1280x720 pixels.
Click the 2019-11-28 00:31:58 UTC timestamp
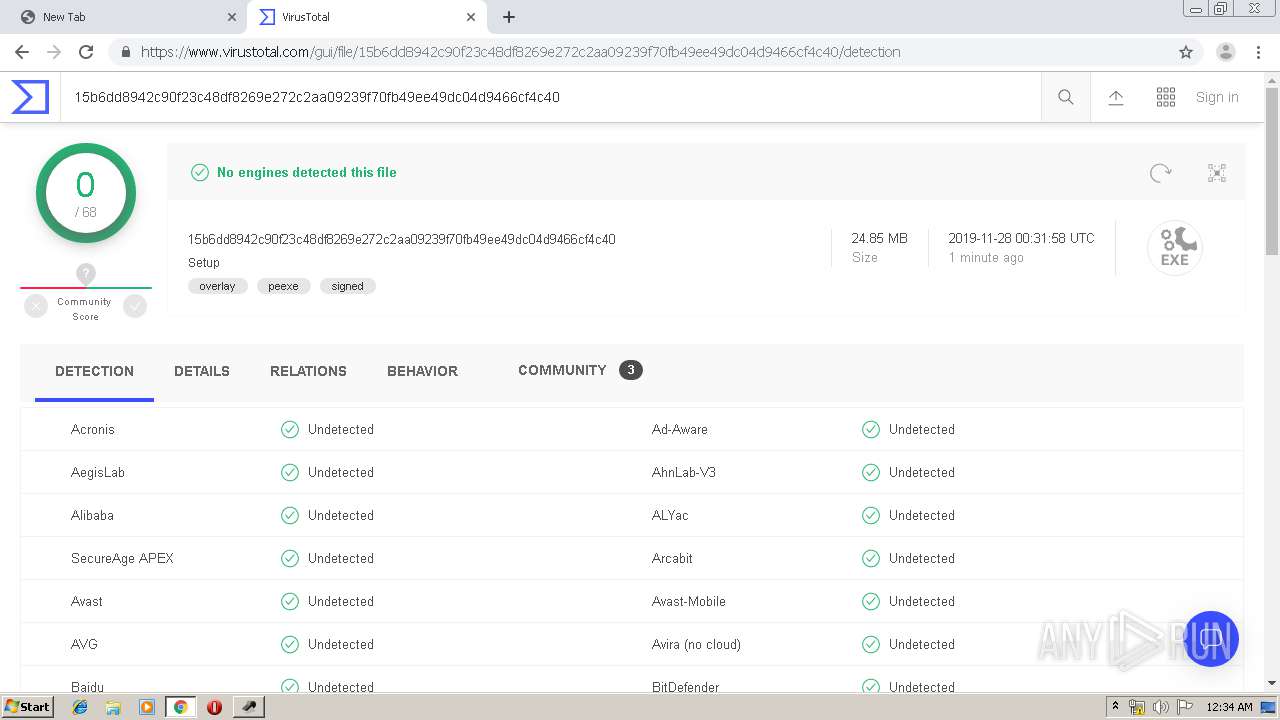[1021, 239]
